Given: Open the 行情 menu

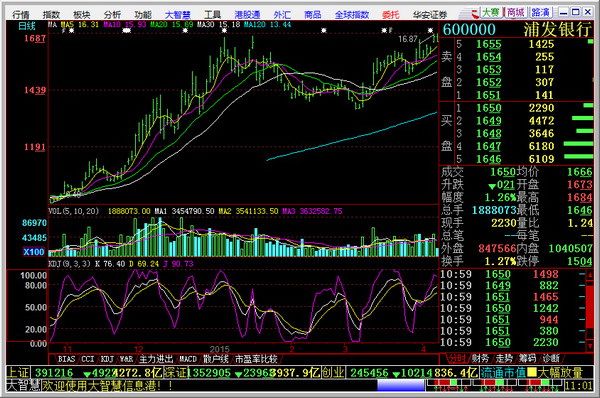Looking at the screenshot, I should pos(21,15).
